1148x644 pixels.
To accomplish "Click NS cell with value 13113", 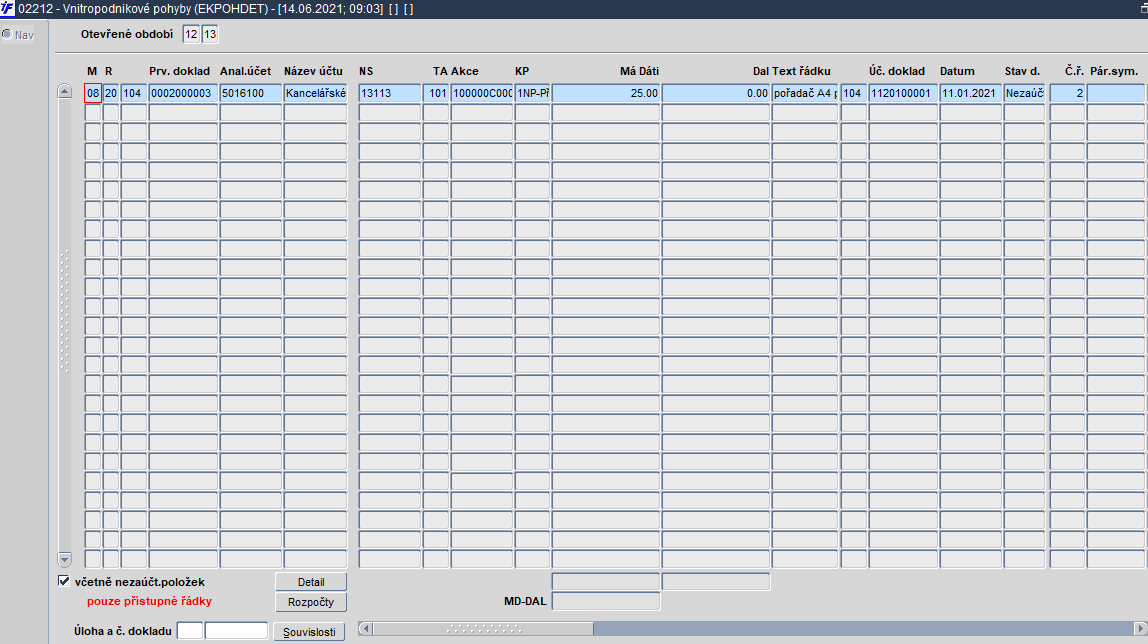I will click(390, 93).
